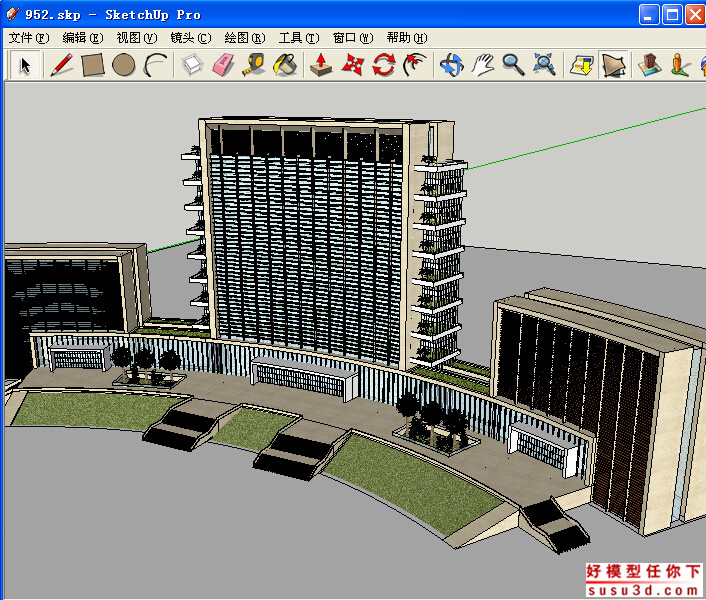Click the SketchUp title bar app icon
The height and width of the screenshot is (600, 706).
pyautogui.click(x=12, y=14)
